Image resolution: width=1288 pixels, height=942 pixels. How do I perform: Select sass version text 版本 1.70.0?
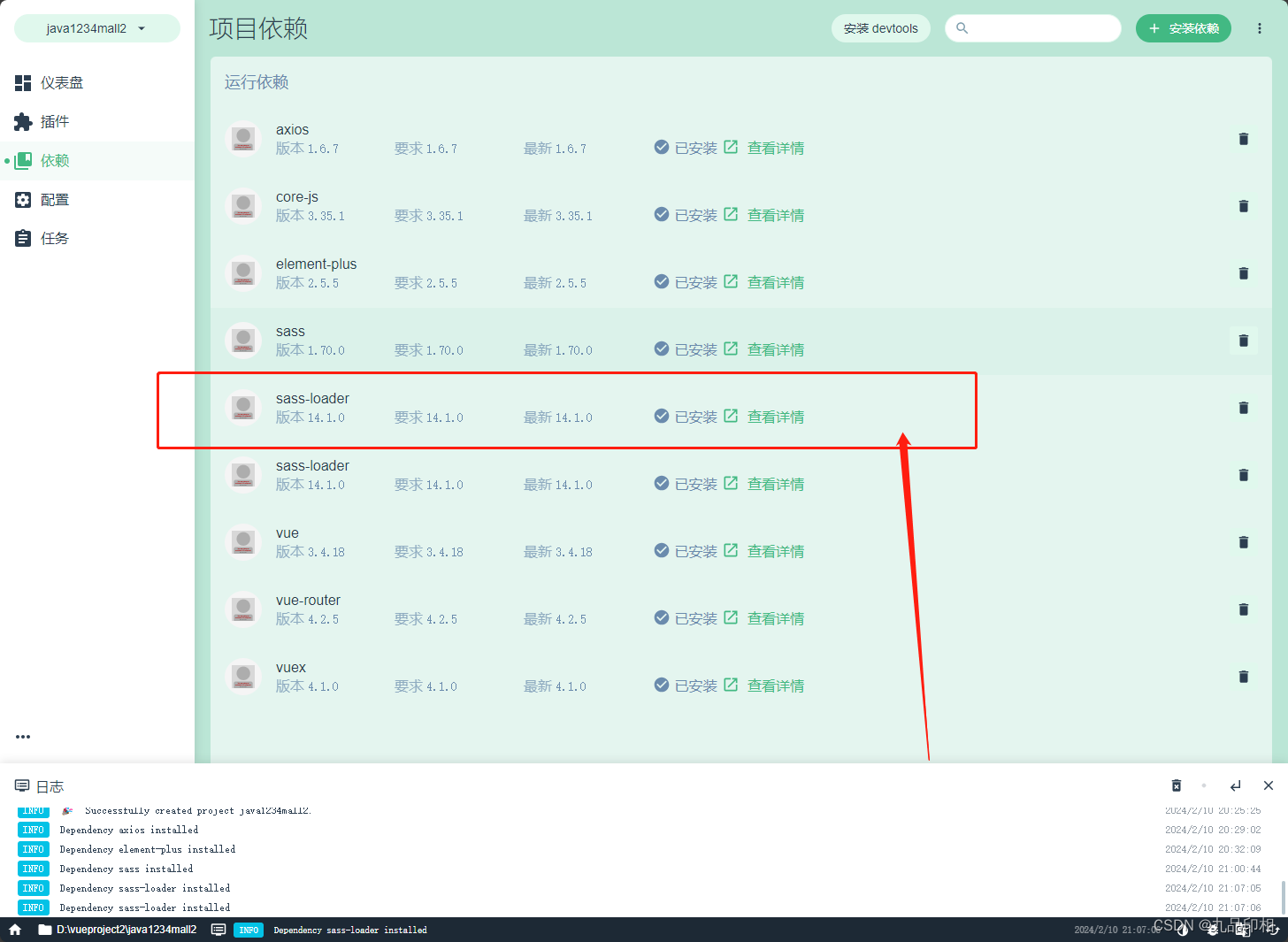click(x=310, y=350)
